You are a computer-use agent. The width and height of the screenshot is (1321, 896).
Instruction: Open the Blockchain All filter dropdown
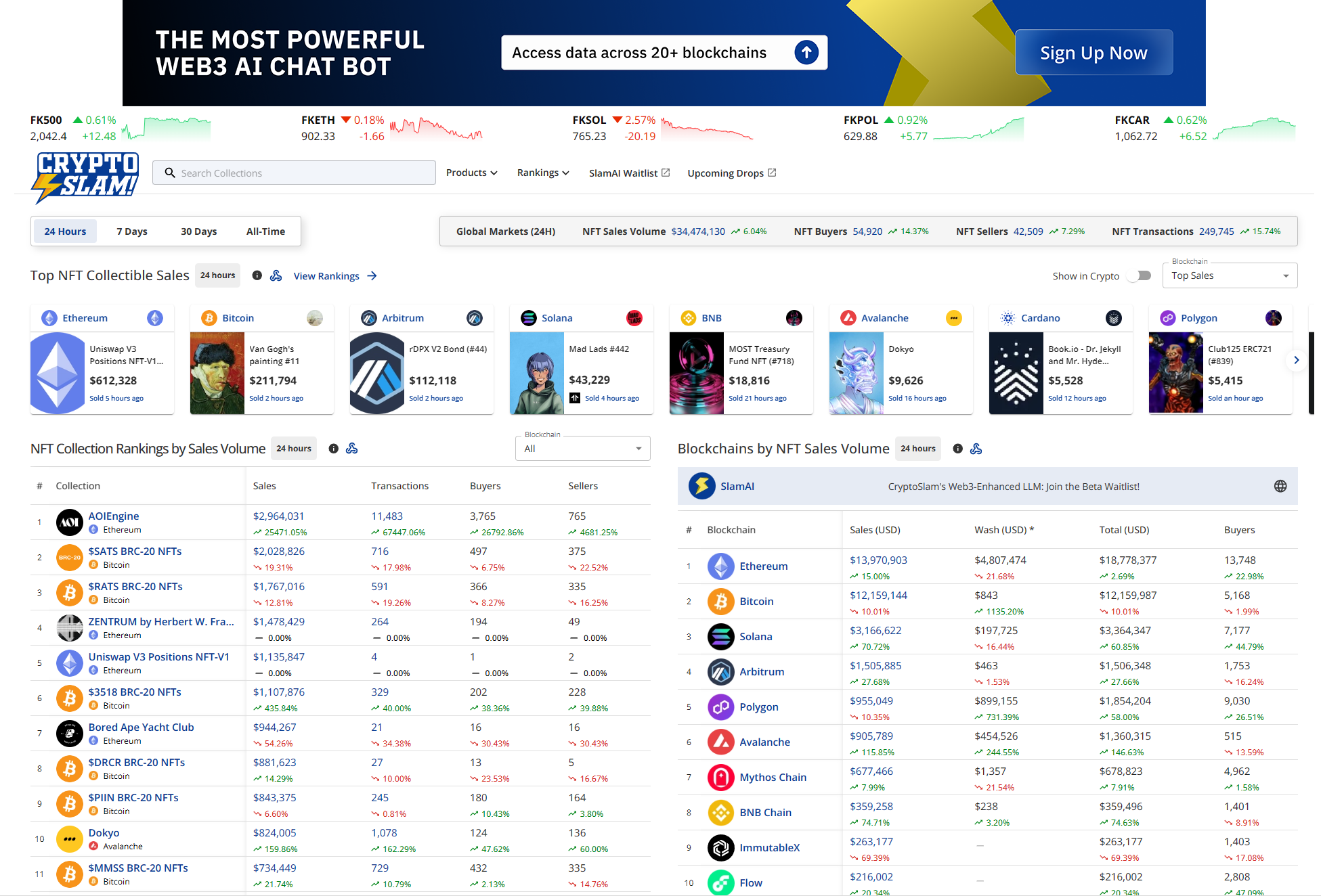click(x=582, y=449)
